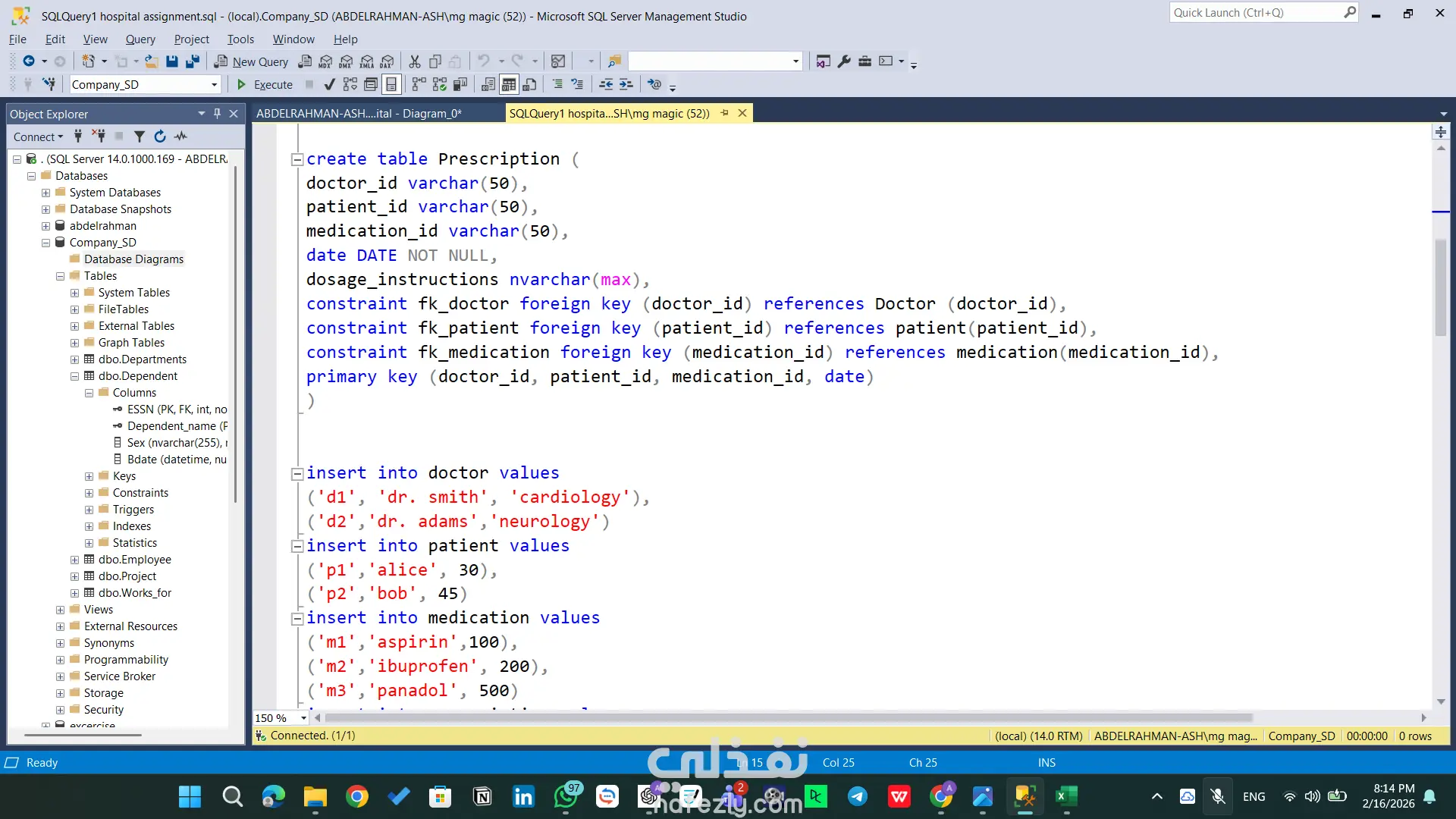Click the Open File folder icon

(x=152, y=61)
